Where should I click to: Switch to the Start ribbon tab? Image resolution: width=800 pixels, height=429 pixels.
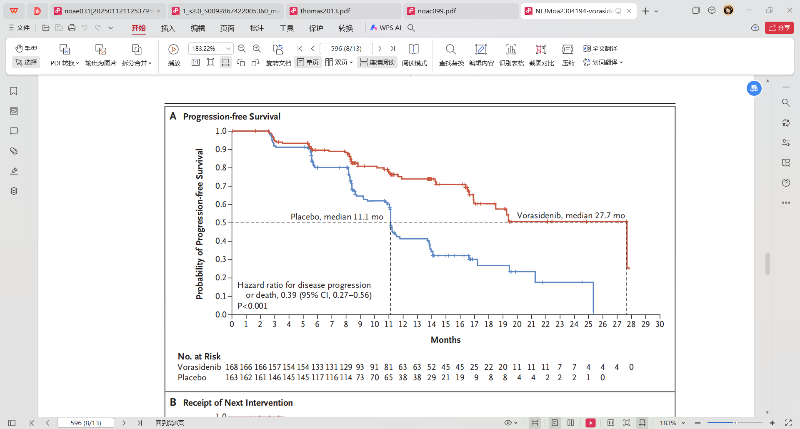138,28
